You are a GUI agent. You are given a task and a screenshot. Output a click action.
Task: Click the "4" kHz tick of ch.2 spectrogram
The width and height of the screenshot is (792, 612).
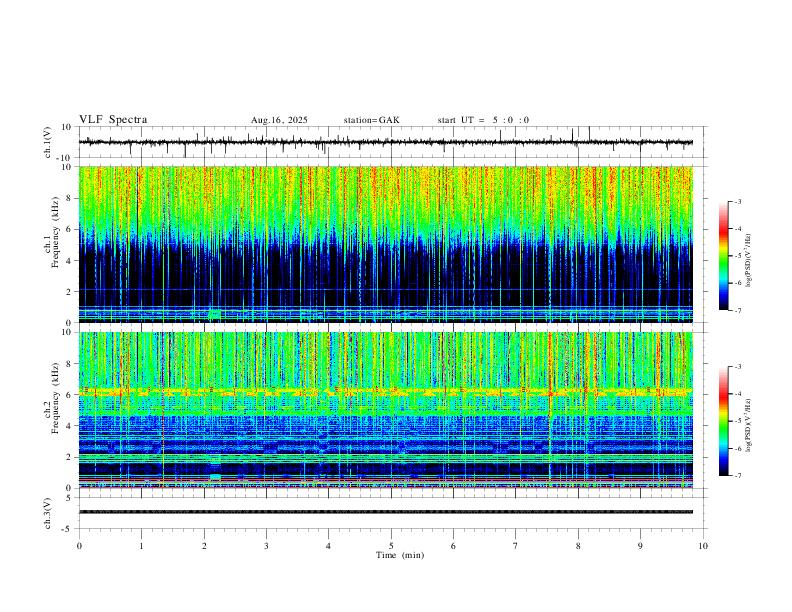[69, 426]
